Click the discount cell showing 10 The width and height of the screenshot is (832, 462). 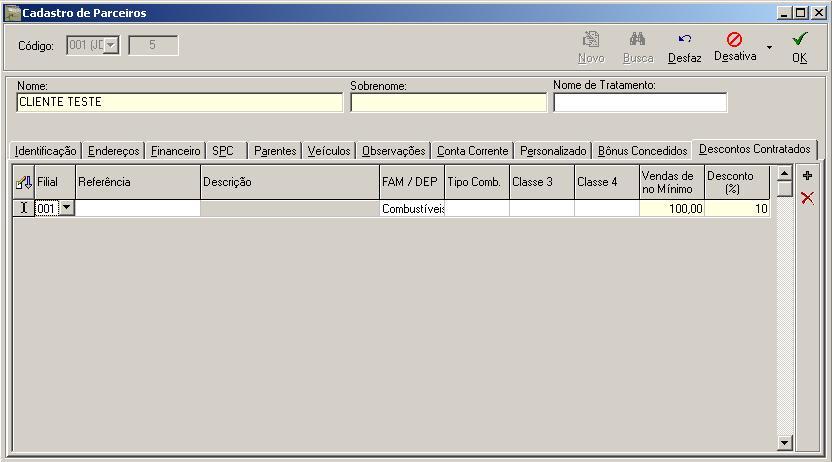(737, 208)
